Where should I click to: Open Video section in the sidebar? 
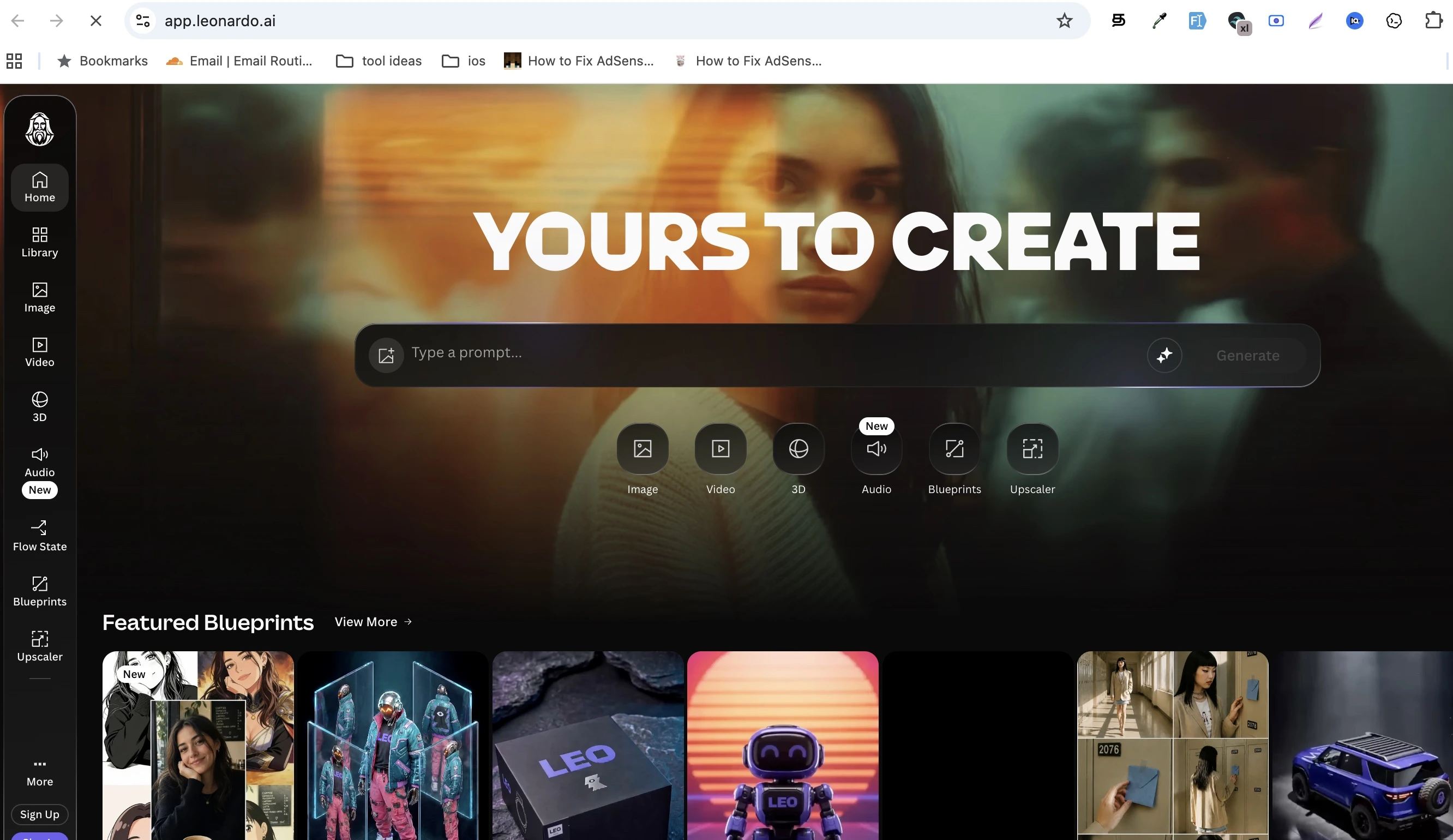point(40,352)
